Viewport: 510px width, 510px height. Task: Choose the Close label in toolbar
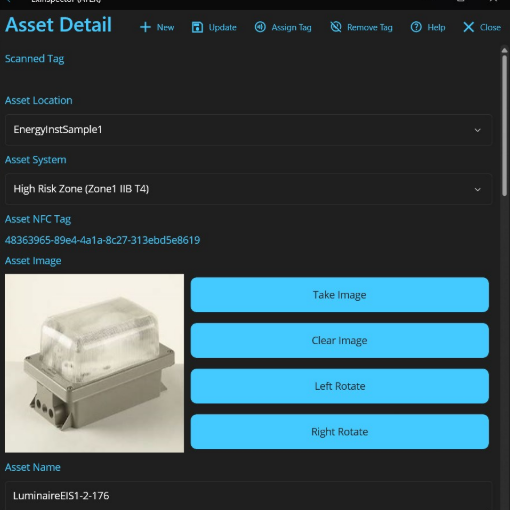(490, 27)
